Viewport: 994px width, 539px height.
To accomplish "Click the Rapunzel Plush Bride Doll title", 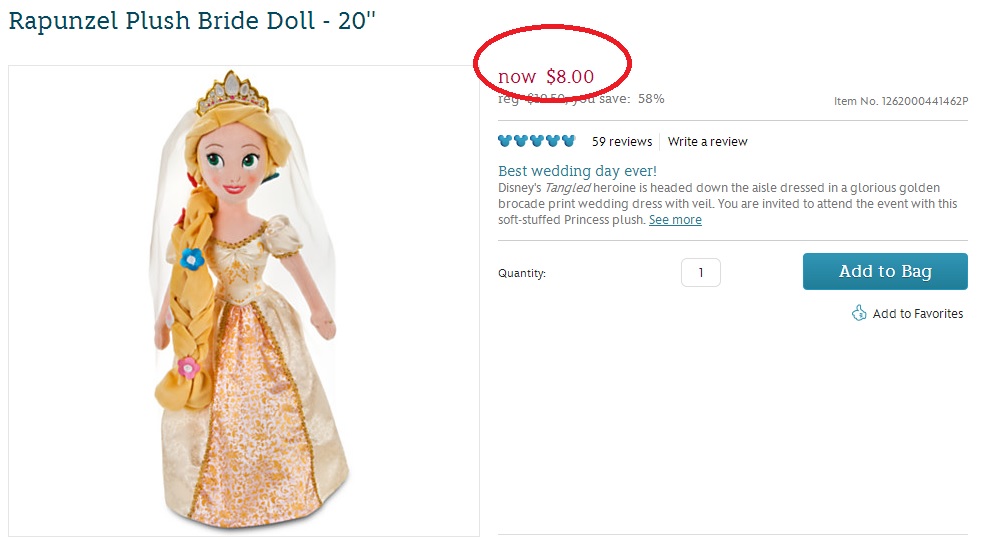I will [x=192, y=21].
